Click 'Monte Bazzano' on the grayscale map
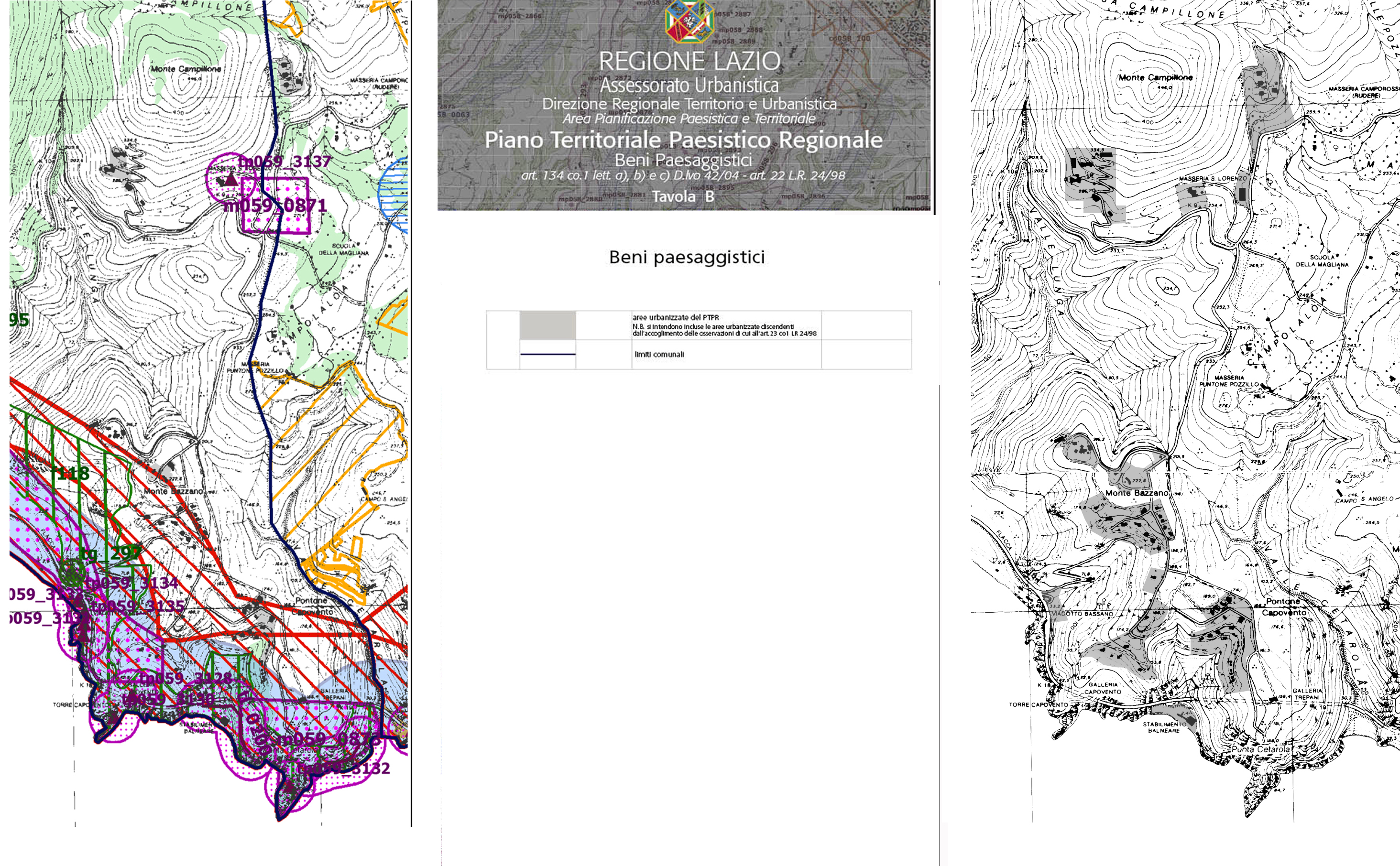This screenshot has width=1400, height=866. click(x=1137, y=493)
